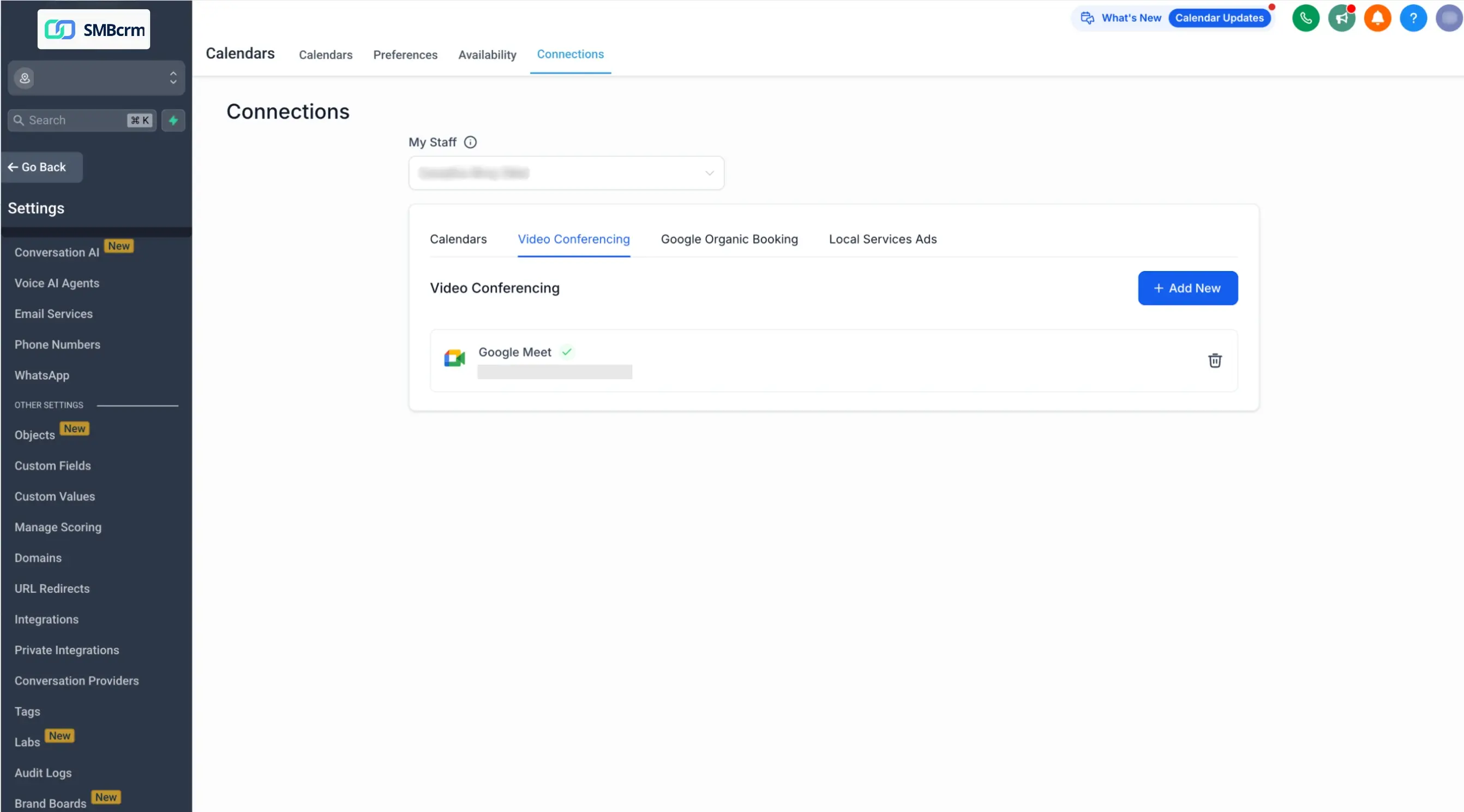
Task: Click the Google Meet connection name
Action: click(514, 352)
